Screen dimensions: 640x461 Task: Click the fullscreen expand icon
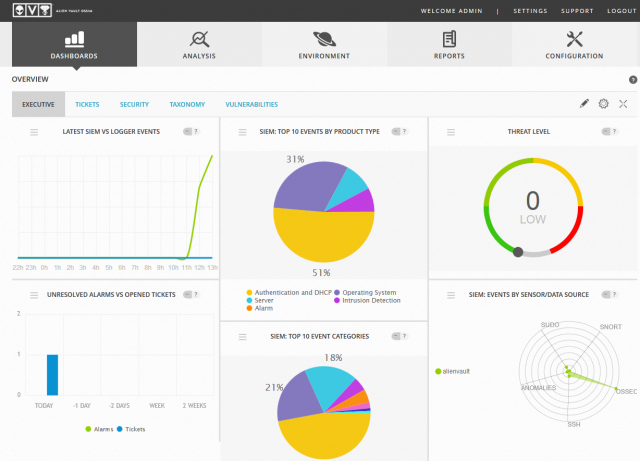(x=623, y=104)
